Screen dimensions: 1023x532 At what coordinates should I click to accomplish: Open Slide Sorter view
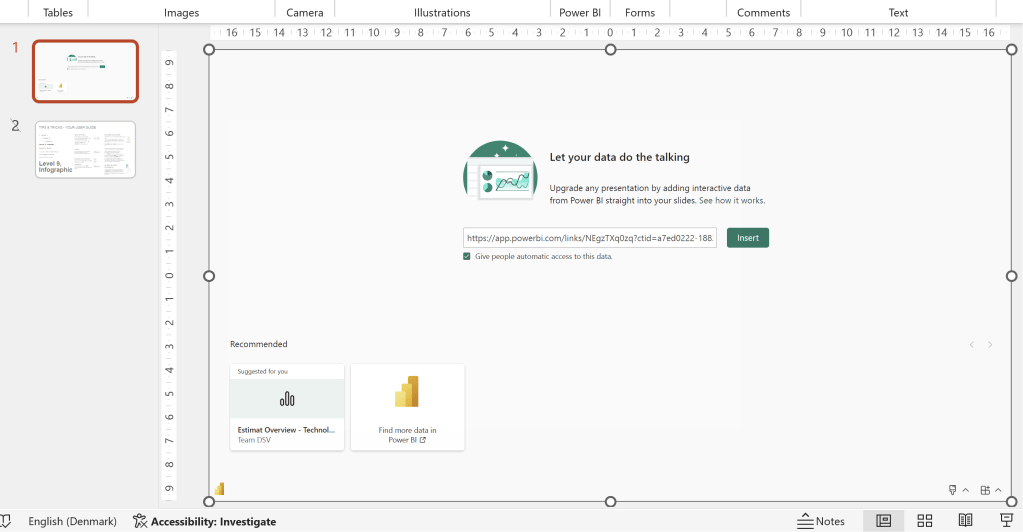click(924, 521)
